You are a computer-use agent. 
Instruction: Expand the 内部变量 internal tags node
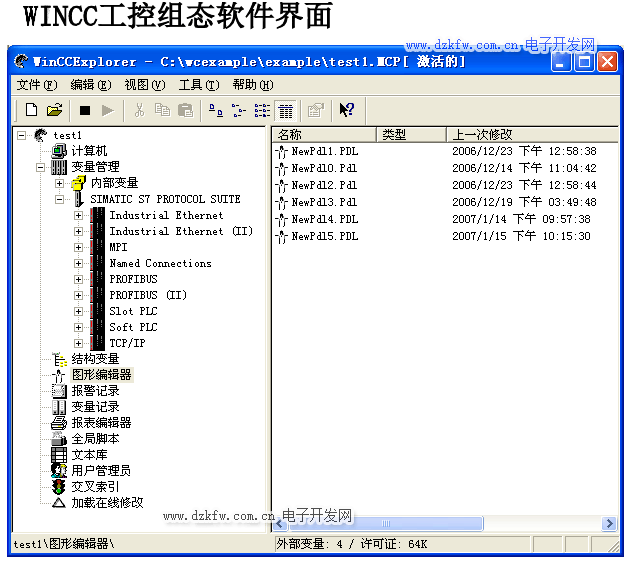click(x=60, y=183)
